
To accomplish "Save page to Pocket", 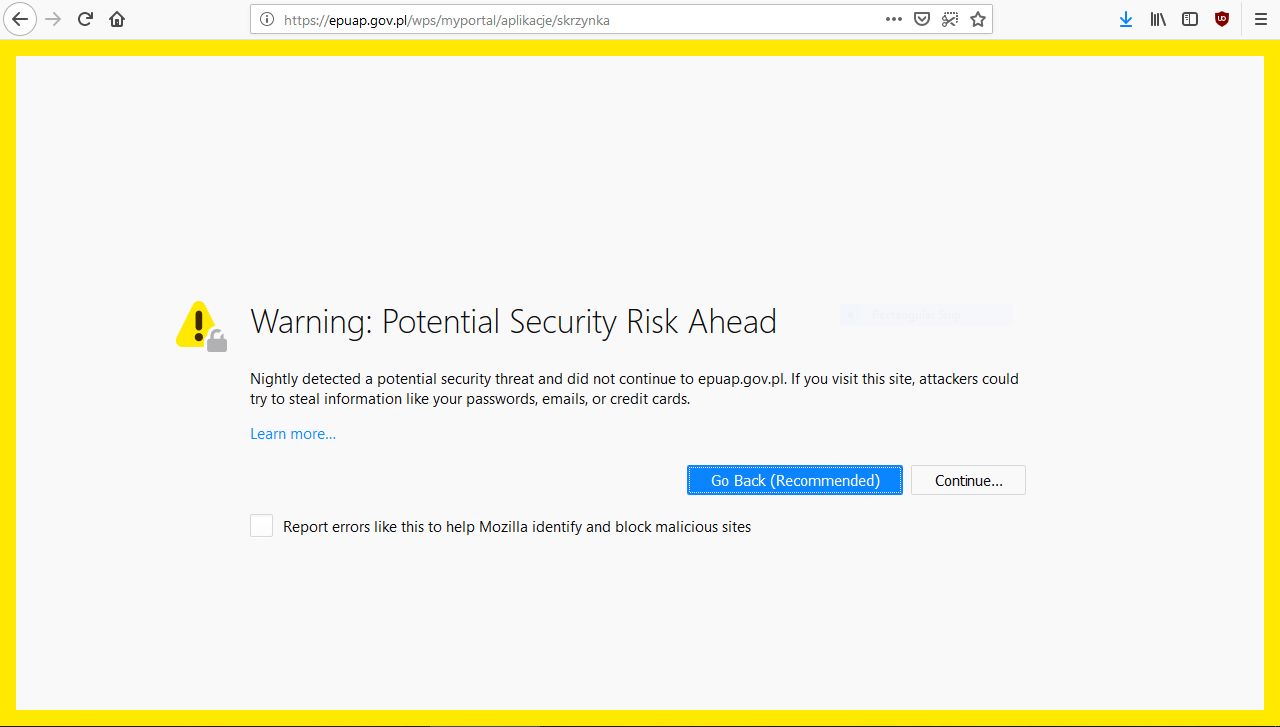I will coord(922,19).
